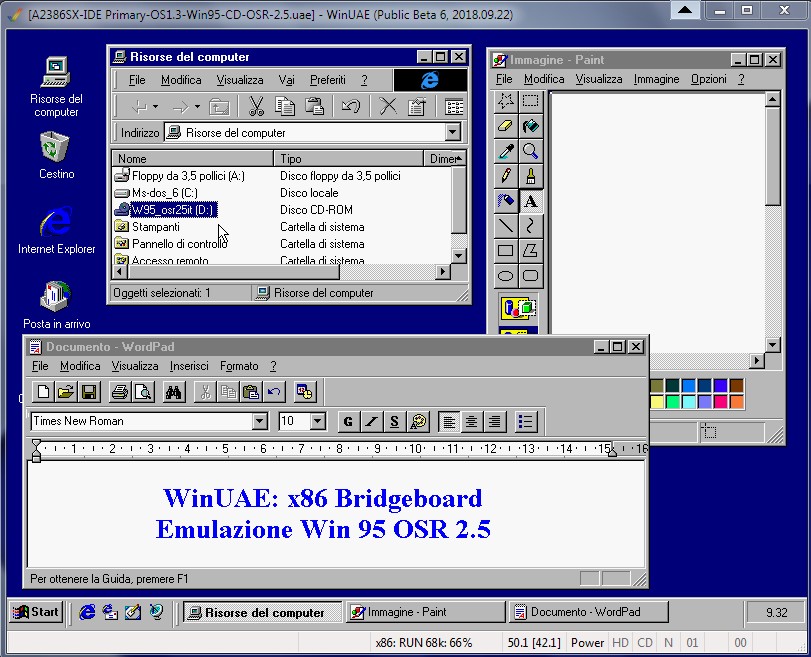This screenshot has width=811, height=657.
Task: Click the WordPad Find binoculars icon
Action: pyautogui.click(x=173, y=392)
